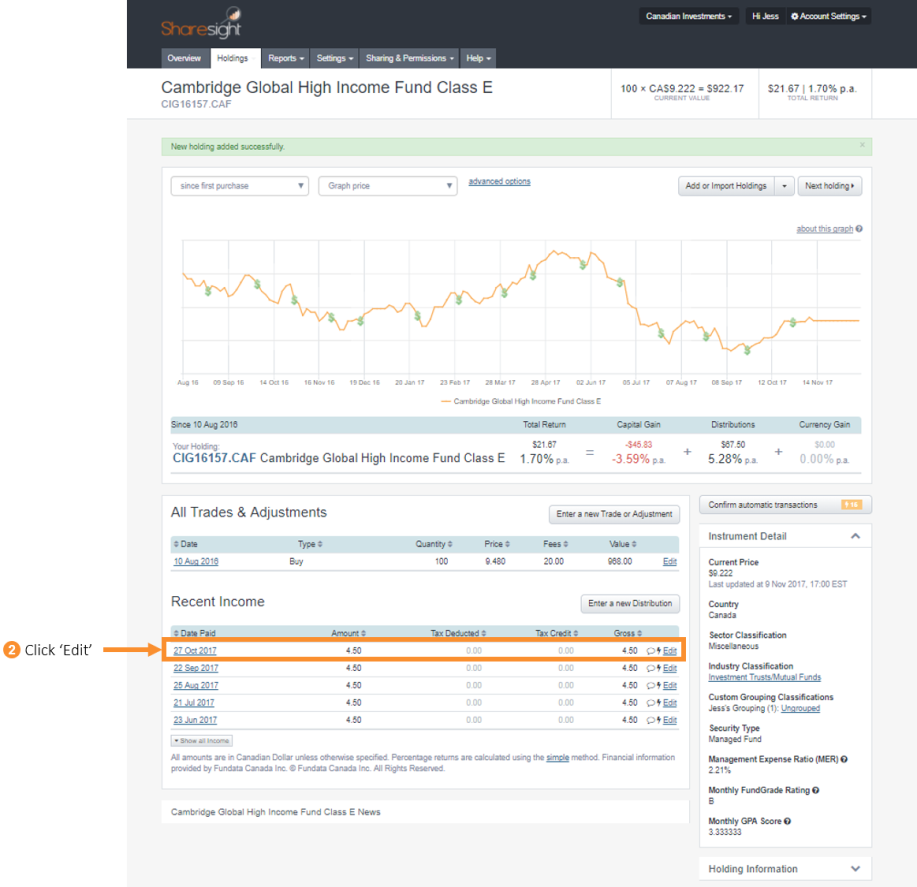Open the Account Settings menu

[x=829, y=16]
